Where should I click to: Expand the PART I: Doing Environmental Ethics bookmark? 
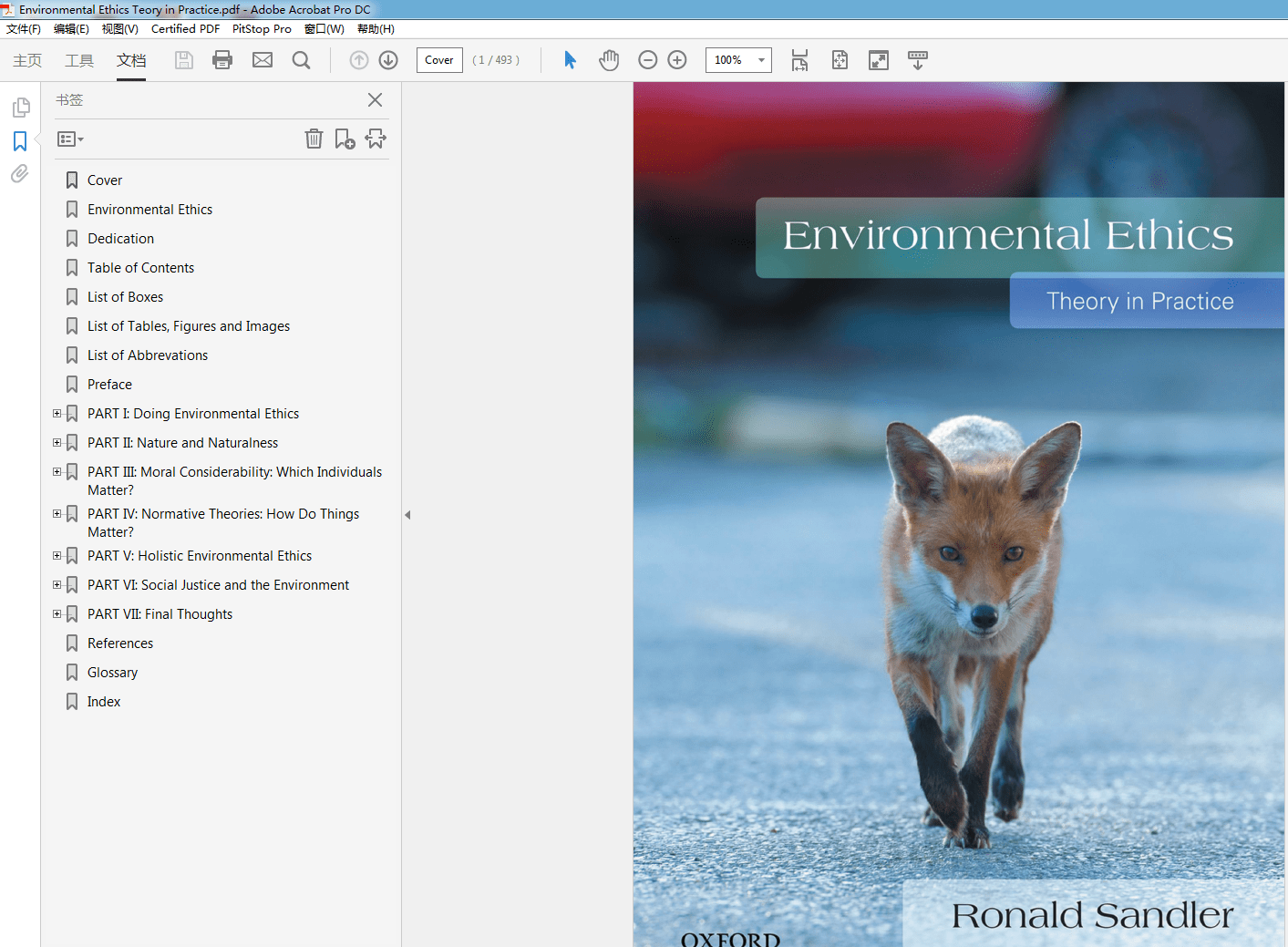pos(57,413)
